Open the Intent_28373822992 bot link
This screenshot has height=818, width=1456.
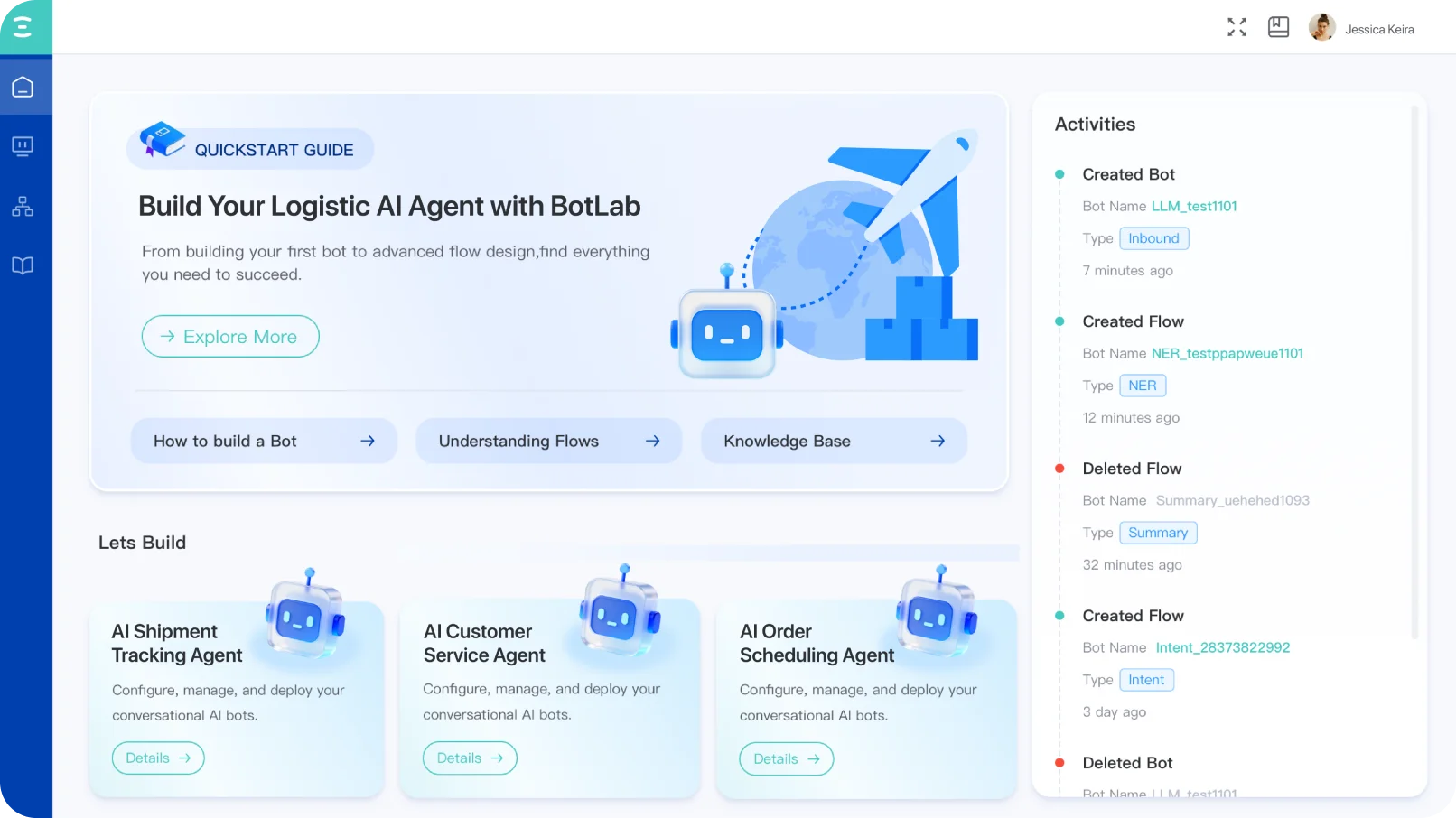coord(1222,648)
